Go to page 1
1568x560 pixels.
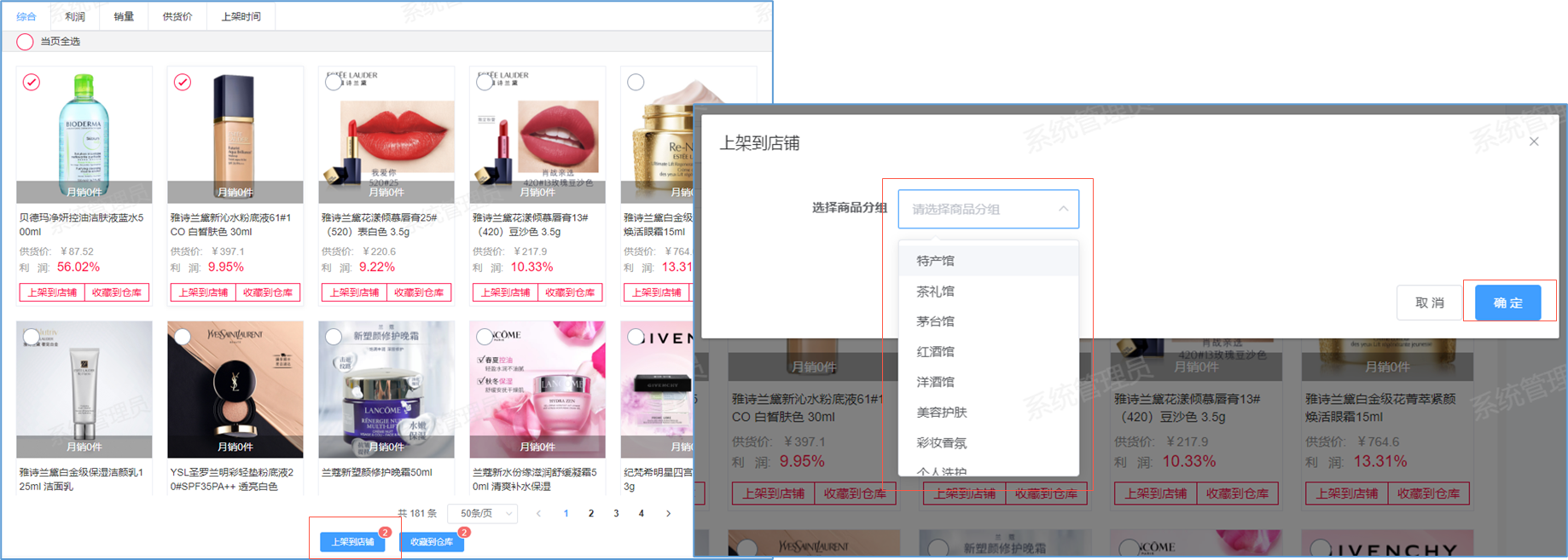coord(566,513)
